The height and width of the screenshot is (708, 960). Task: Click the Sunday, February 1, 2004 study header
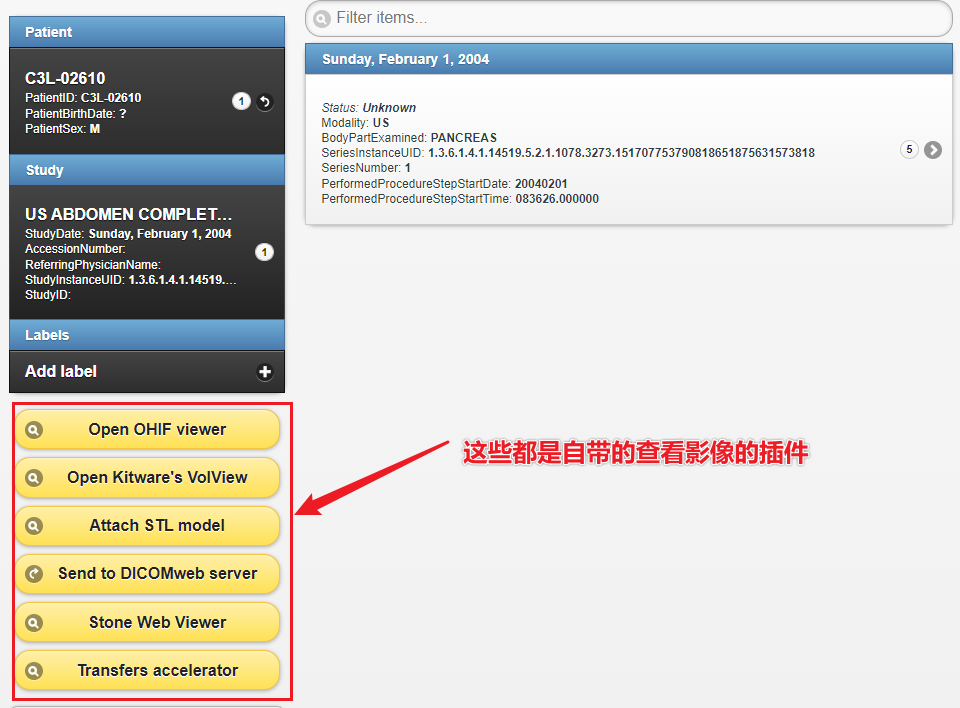point(628,58)
